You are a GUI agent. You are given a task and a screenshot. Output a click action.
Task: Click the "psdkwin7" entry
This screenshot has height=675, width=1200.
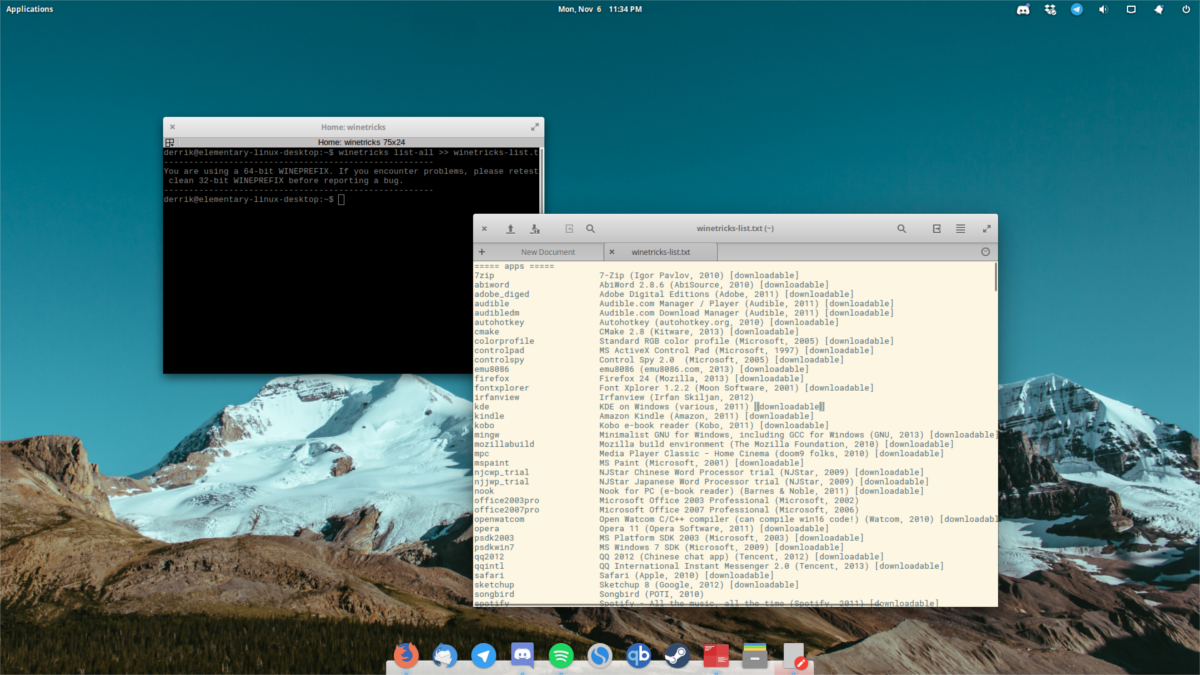pos(494,547)
